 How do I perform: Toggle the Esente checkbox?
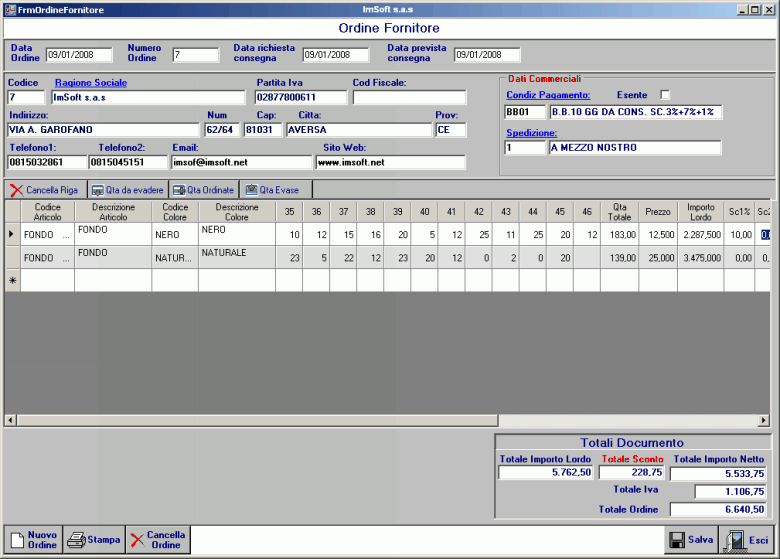click(665, 95)
